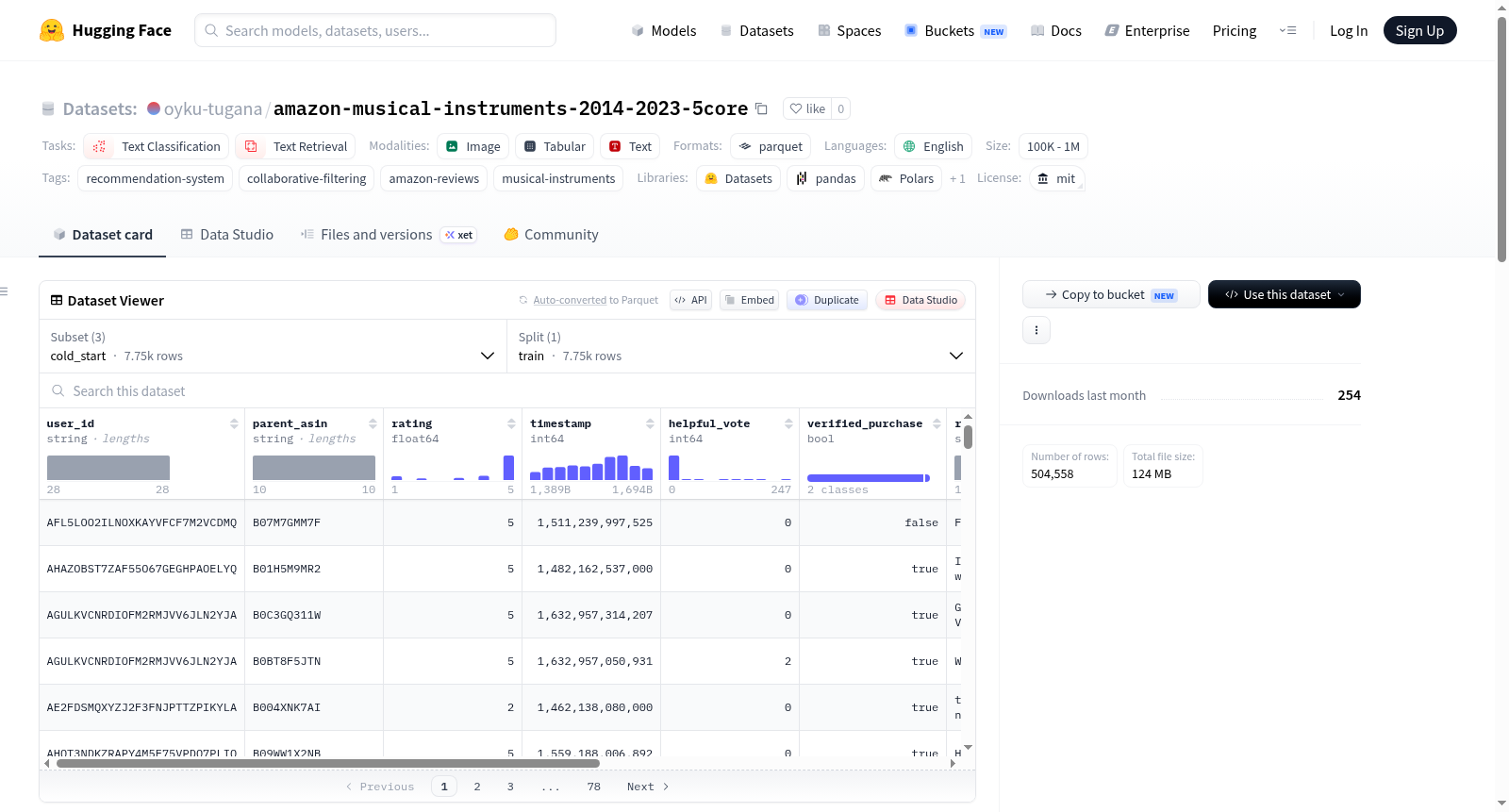This screenshot has height=812, width=1509.
Task: Select the Text Retrieval task tag
Action: pos(296,146)
